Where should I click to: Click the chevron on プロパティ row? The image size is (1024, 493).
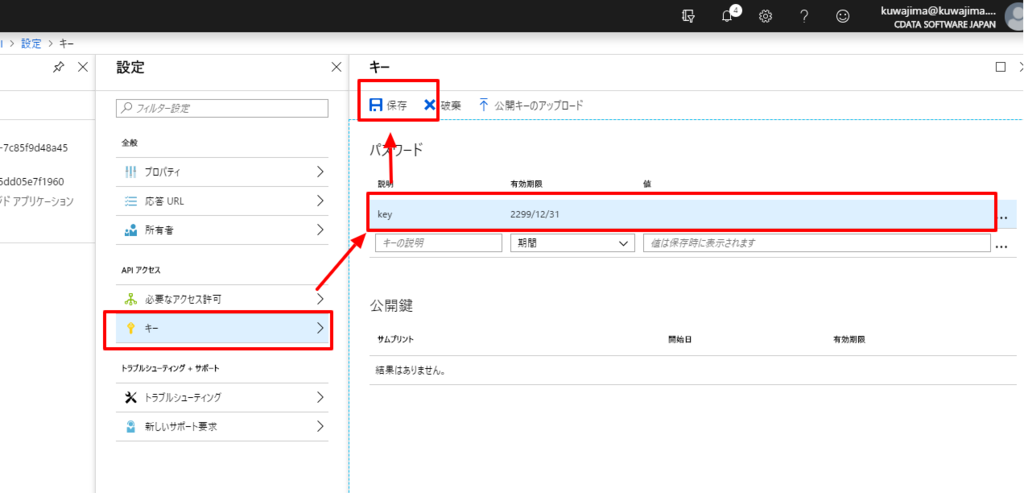point(320,172)
